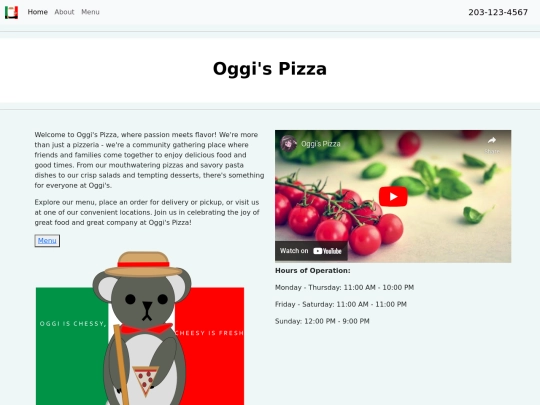Click the koala mascot's straw hat
Viewport: 540px width, 405px height.
[143, 264]
